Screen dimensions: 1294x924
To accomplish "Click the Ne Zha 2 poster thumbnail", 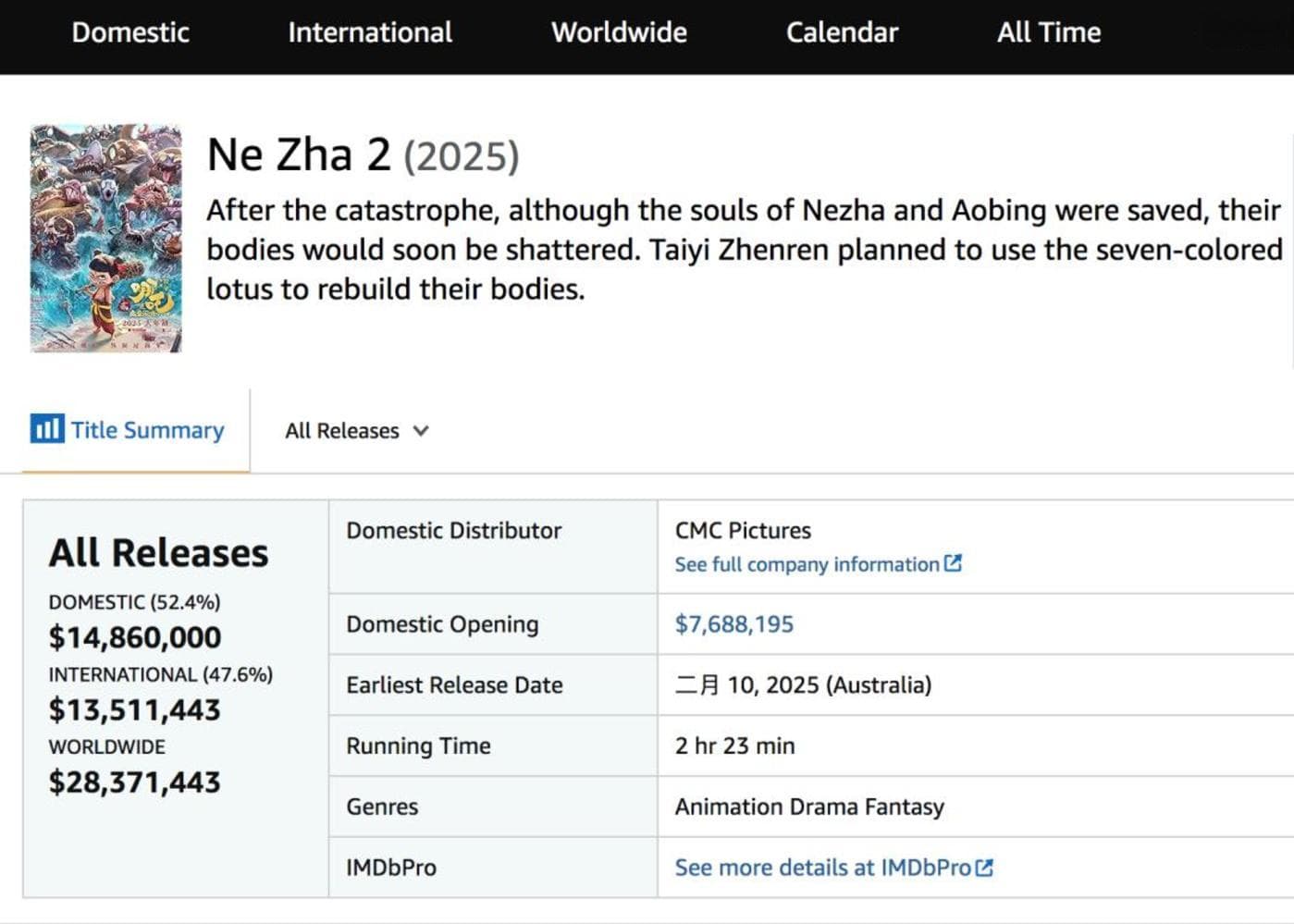I will click(105, 238).
